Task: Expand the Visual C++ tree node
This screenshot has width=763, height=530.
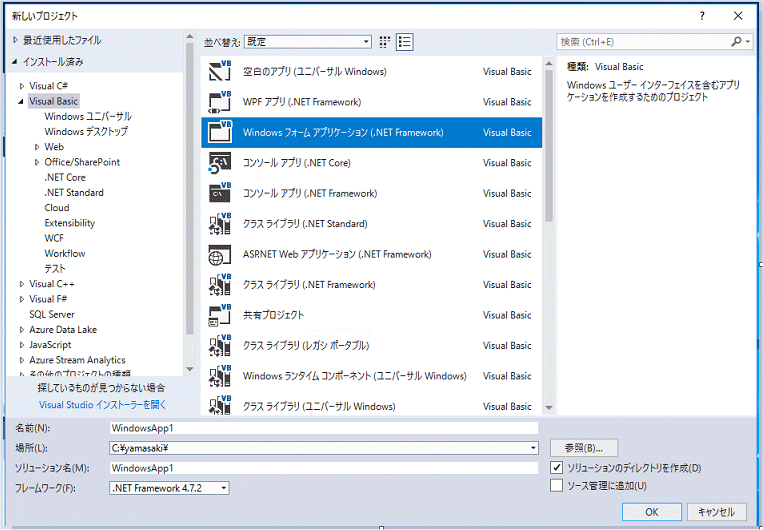Action: pos(21,284)
